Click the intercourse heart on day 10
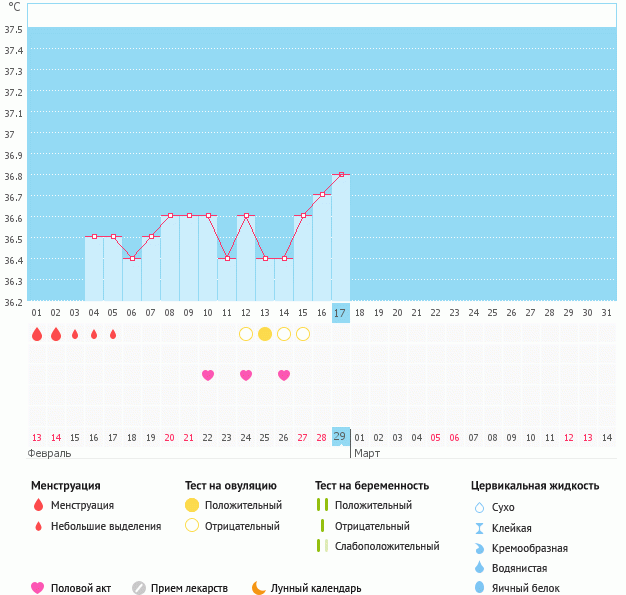626x595 pixels. click(x=208, y=375)
